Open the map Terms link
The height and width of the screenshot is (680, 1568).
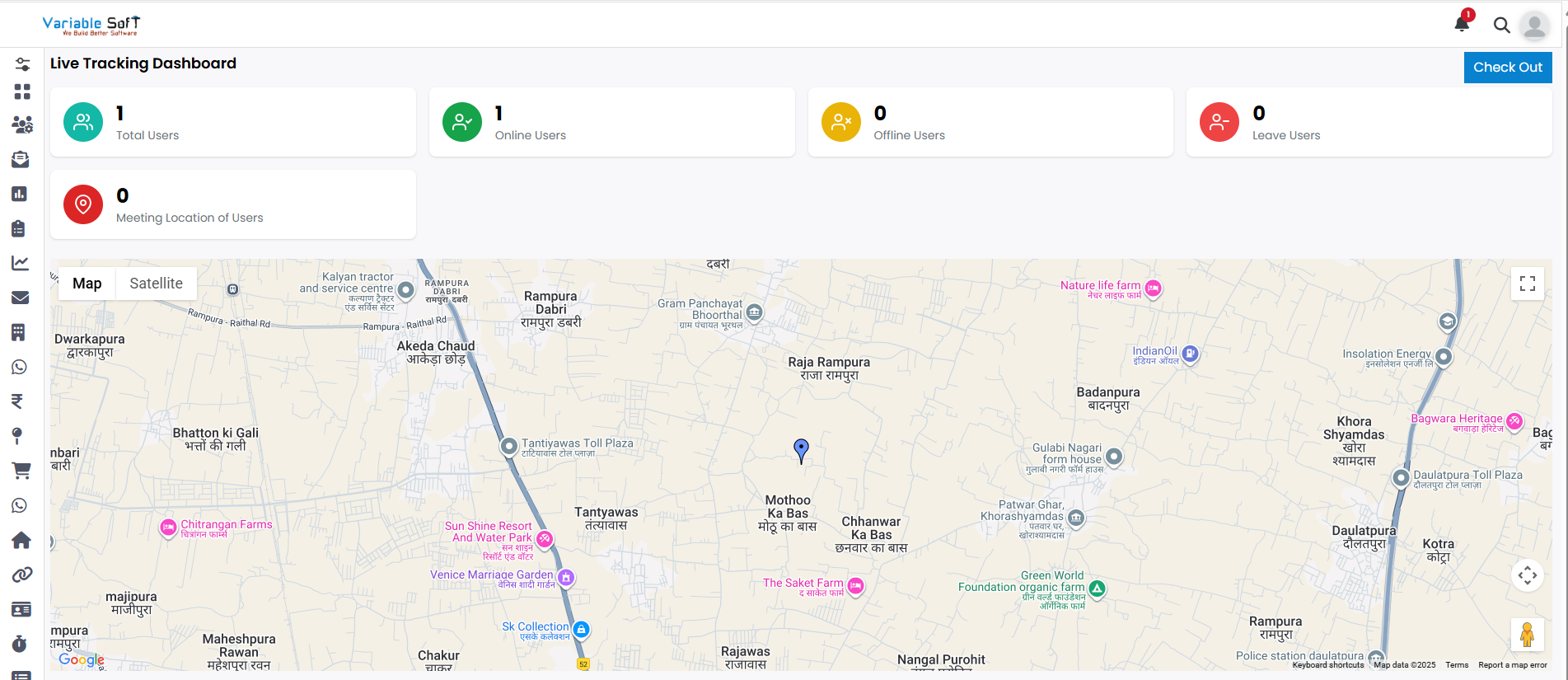[1457, 665]
